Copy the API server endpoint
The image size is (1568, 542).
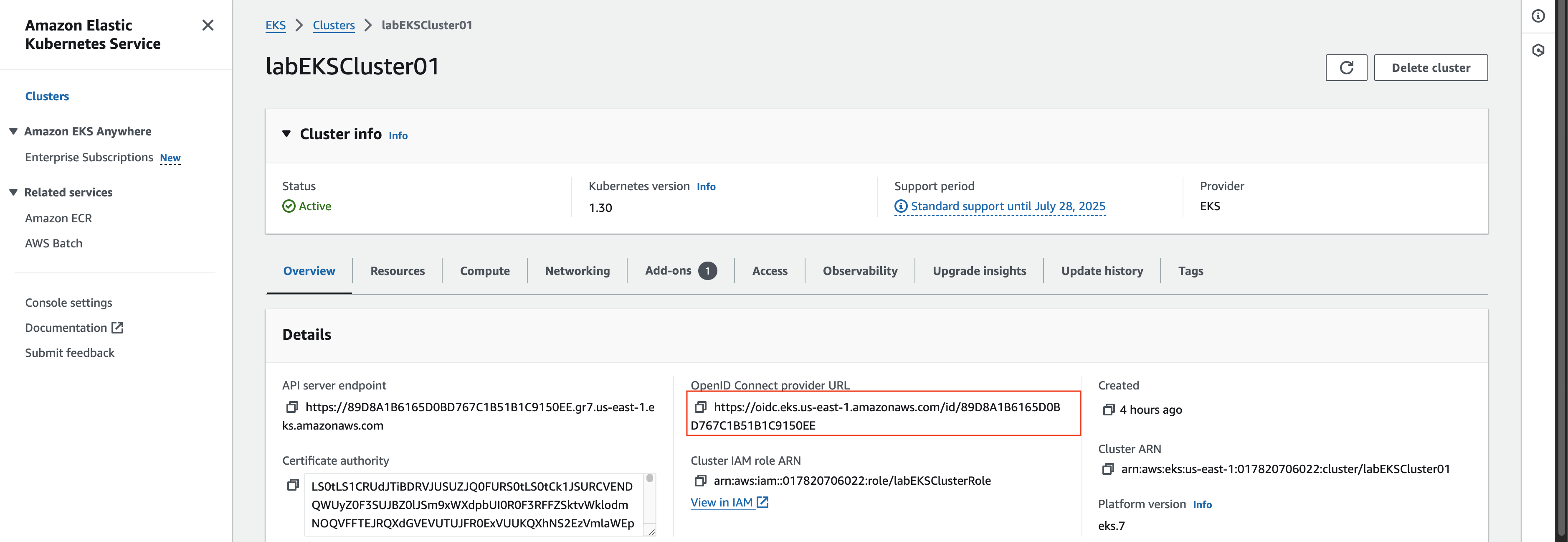(292, 407)
